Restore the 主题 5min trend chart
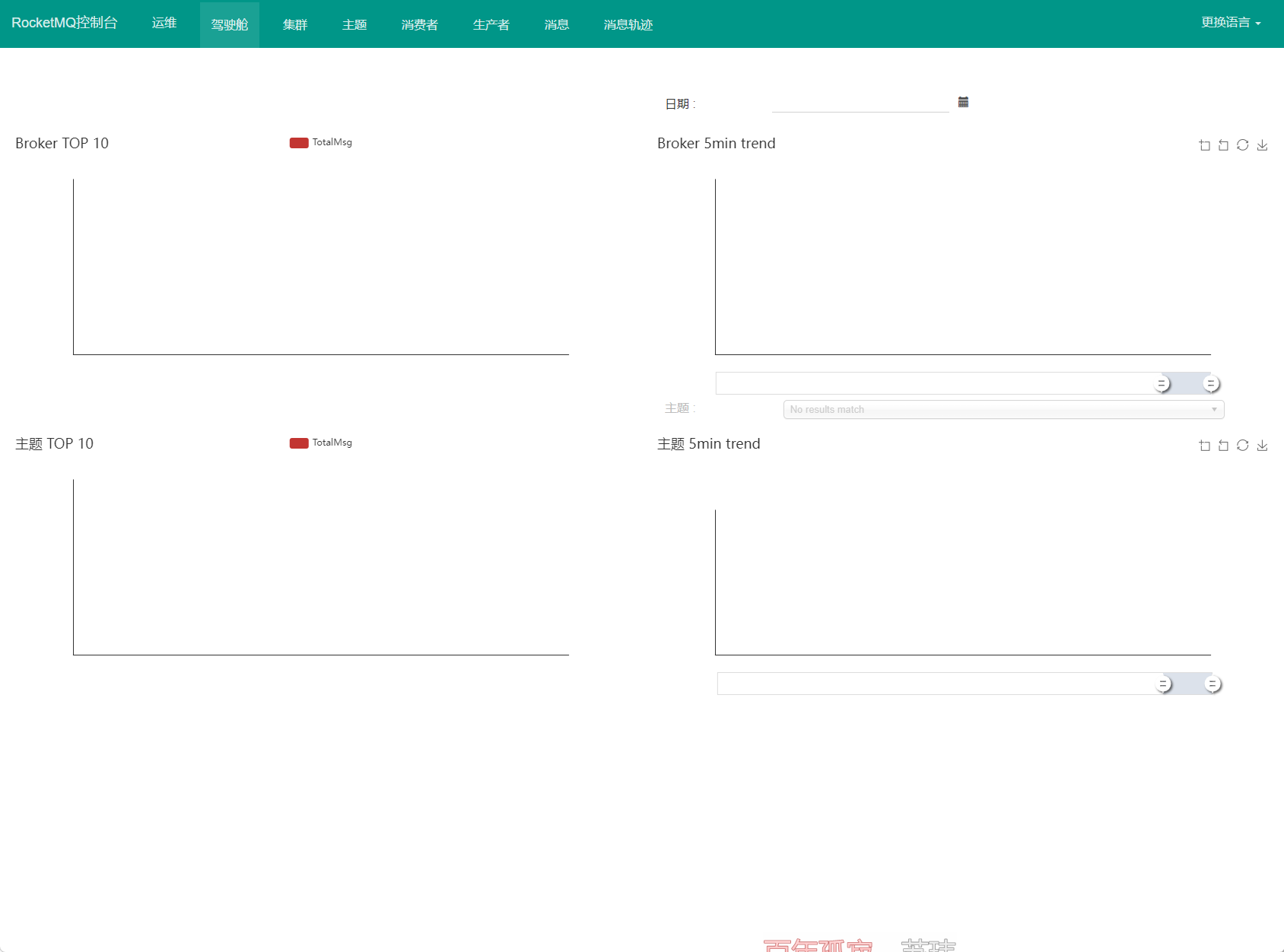Screen dimensions: 1284x952 pyautogui.click(x=1242, y=445)
